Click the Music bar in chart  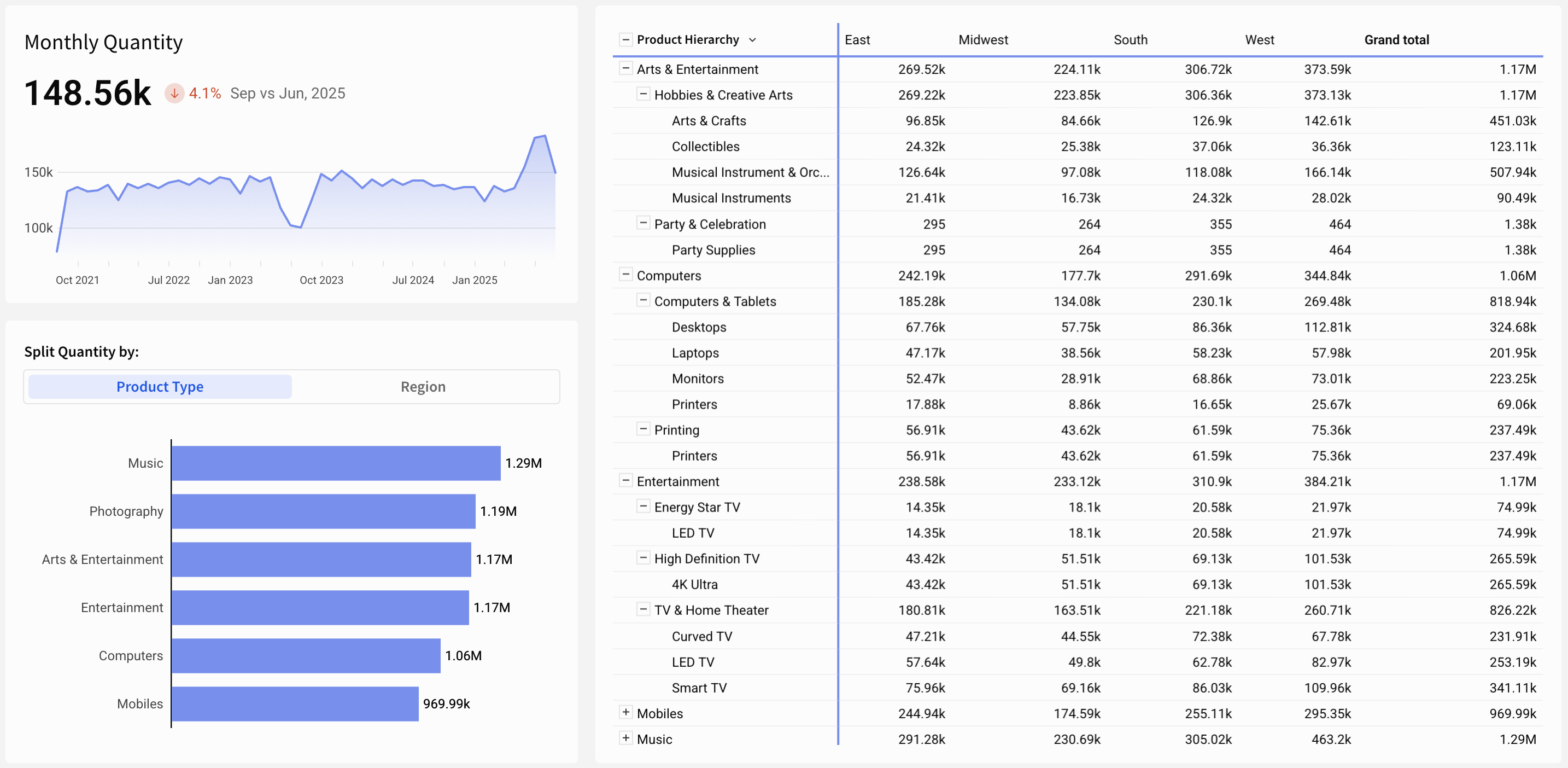[x=335, y=463]
